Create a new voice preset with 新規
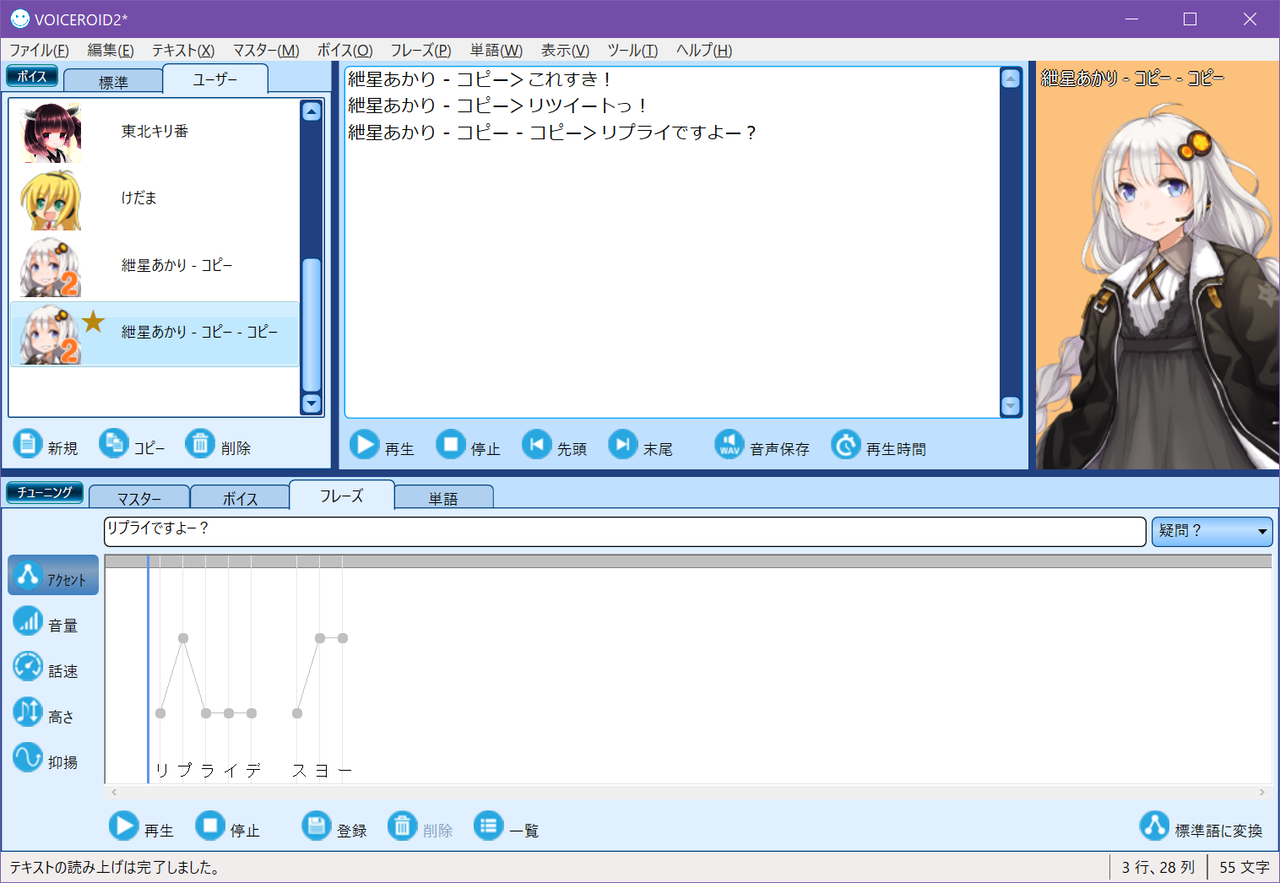Screen dimensions: 1280x883 tap(28, 444)
